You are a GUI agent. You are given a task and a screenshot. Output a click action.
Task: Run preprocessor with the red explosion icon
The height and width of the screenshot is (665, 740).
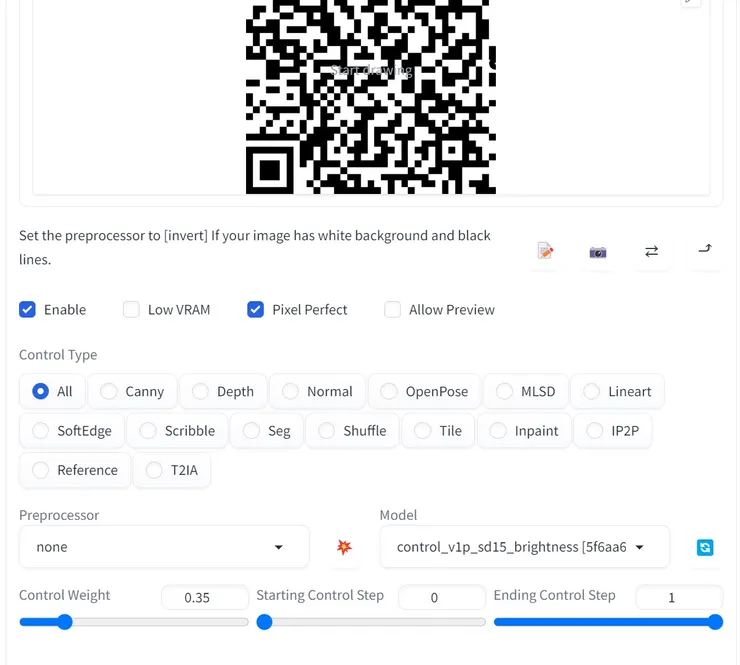344,547
